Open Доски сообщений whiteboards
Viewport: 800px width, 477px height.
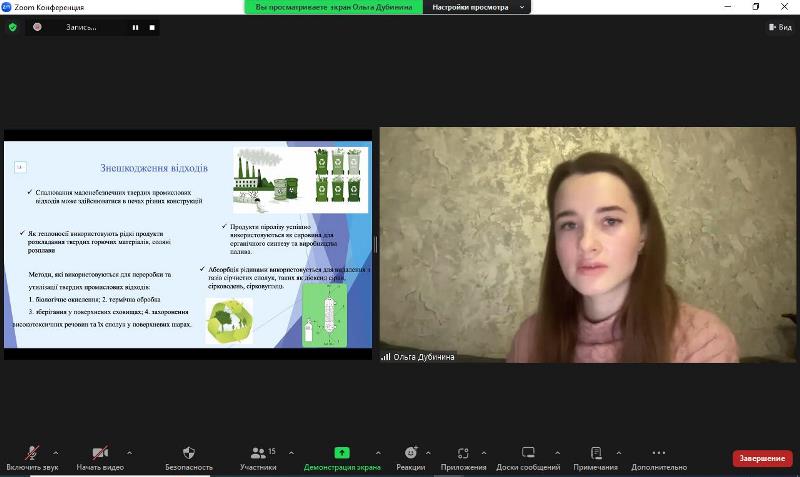pos(528,458)
